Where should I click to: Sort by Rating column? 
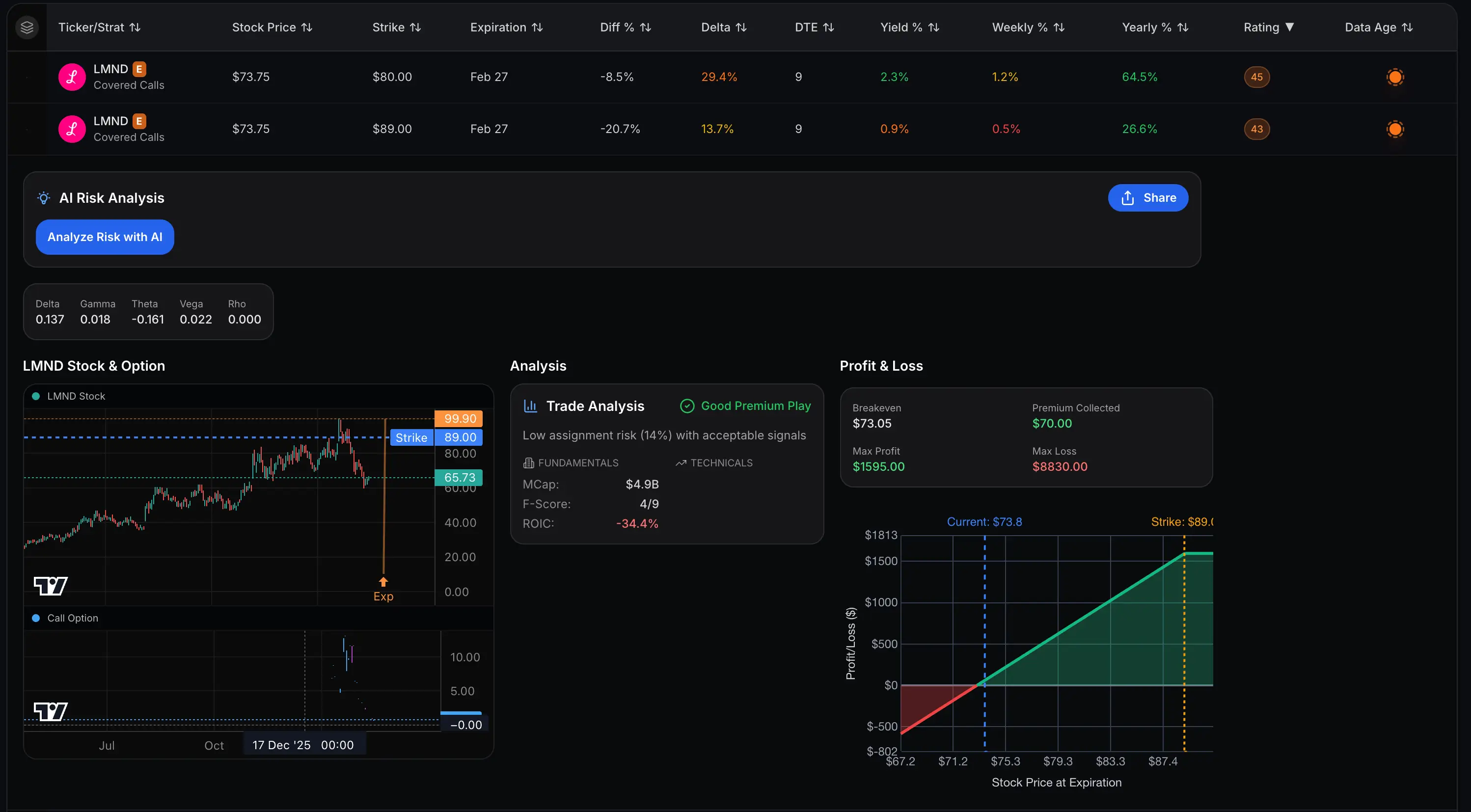[1268, 27]
